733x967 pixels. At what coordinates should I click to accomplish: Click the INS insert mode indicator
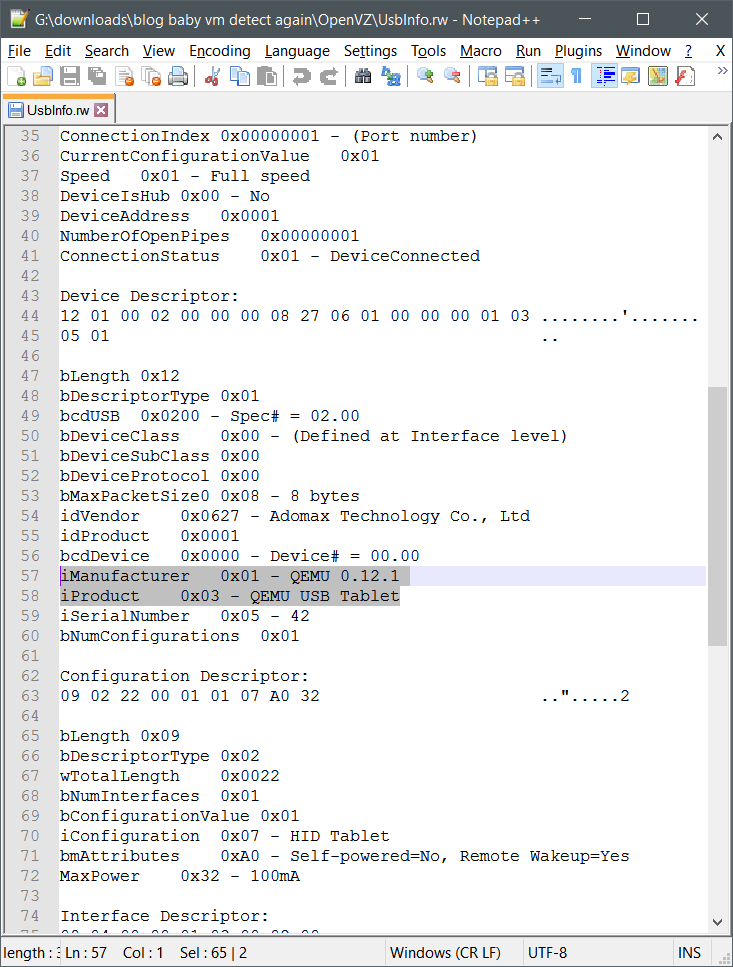[x=689, y=953]
